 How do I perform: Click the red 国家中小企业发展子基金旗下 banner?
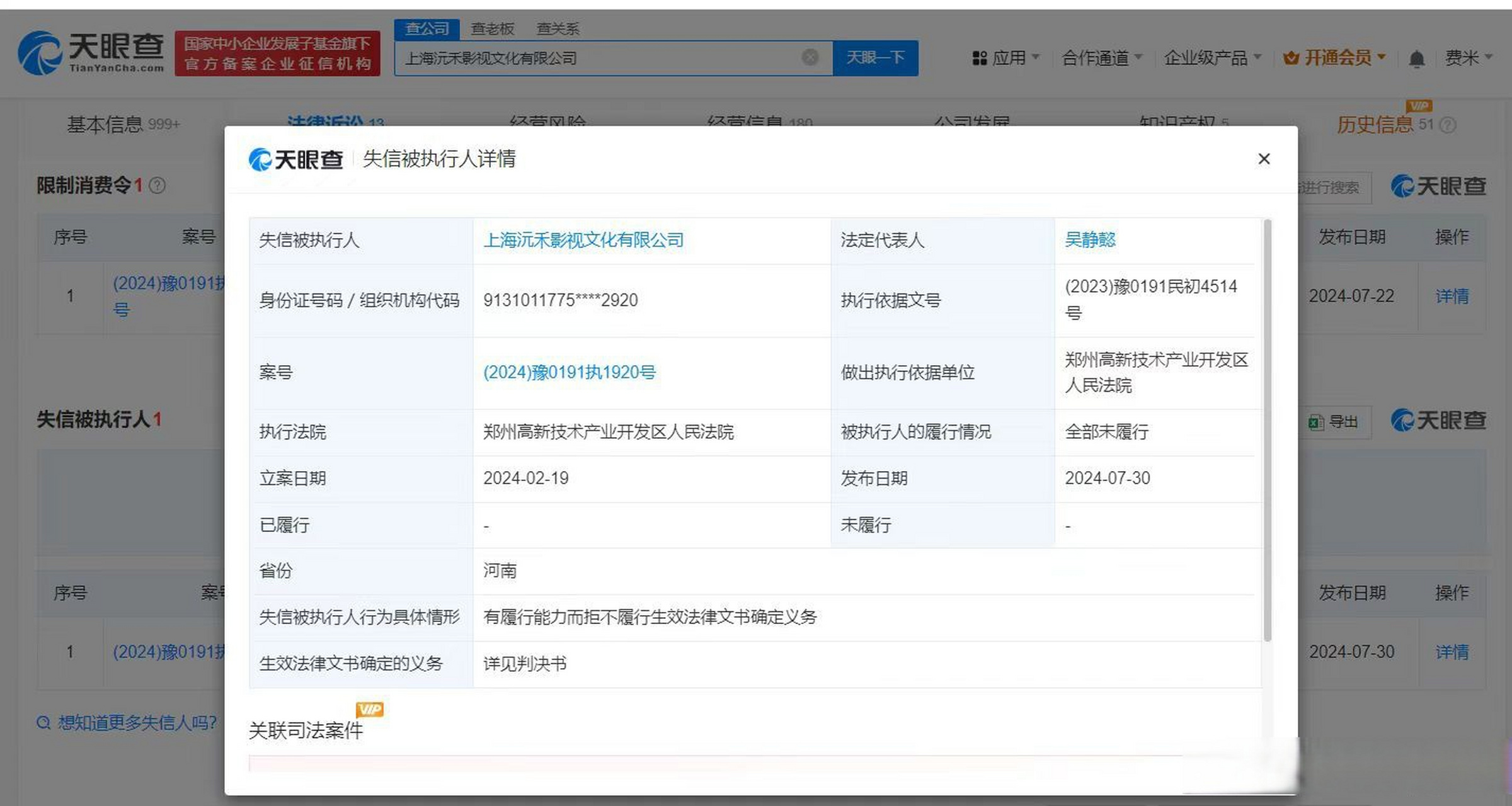tap(277, 54)
